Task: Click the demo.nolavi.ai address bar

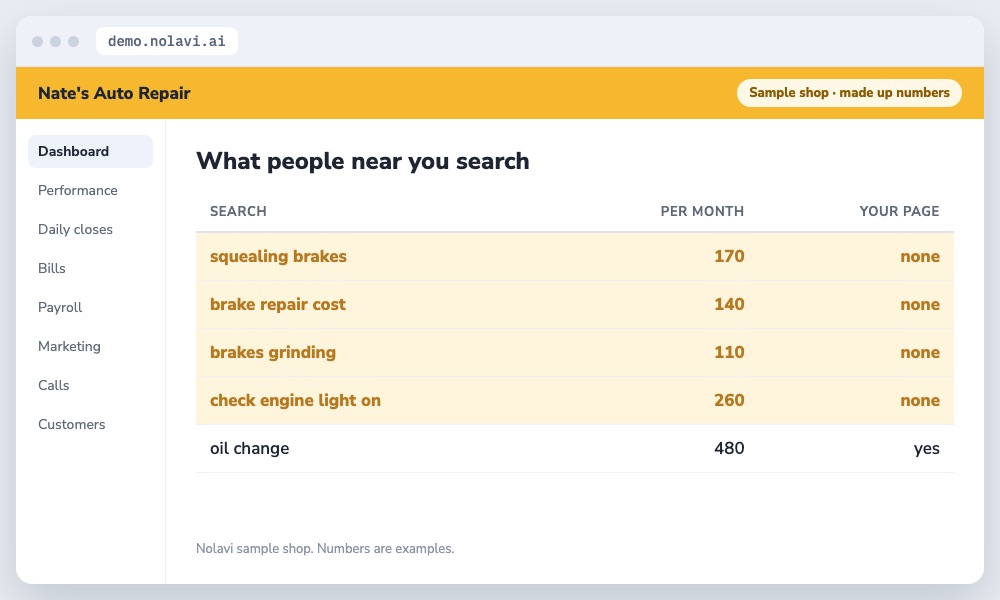Action: (x=166, y=41)
